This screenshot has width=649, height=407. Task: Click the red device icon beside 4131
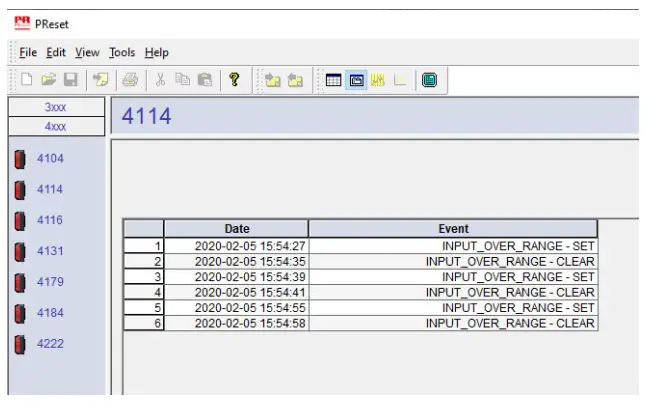(19, 252)
